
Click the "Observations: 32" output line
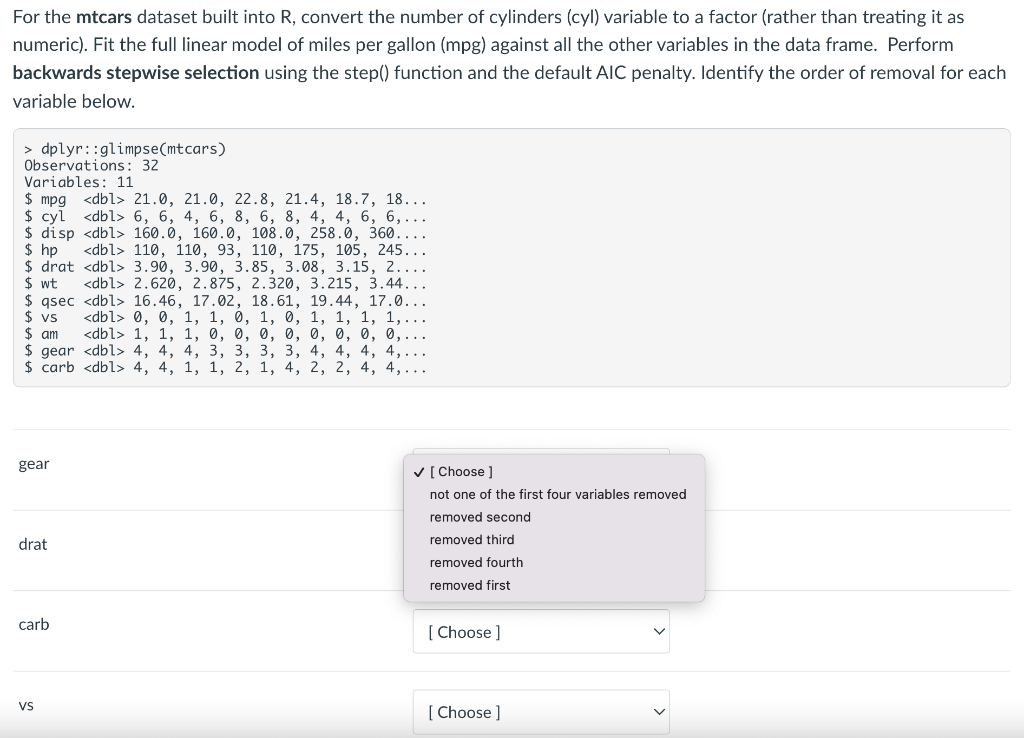tap(91, 165)
